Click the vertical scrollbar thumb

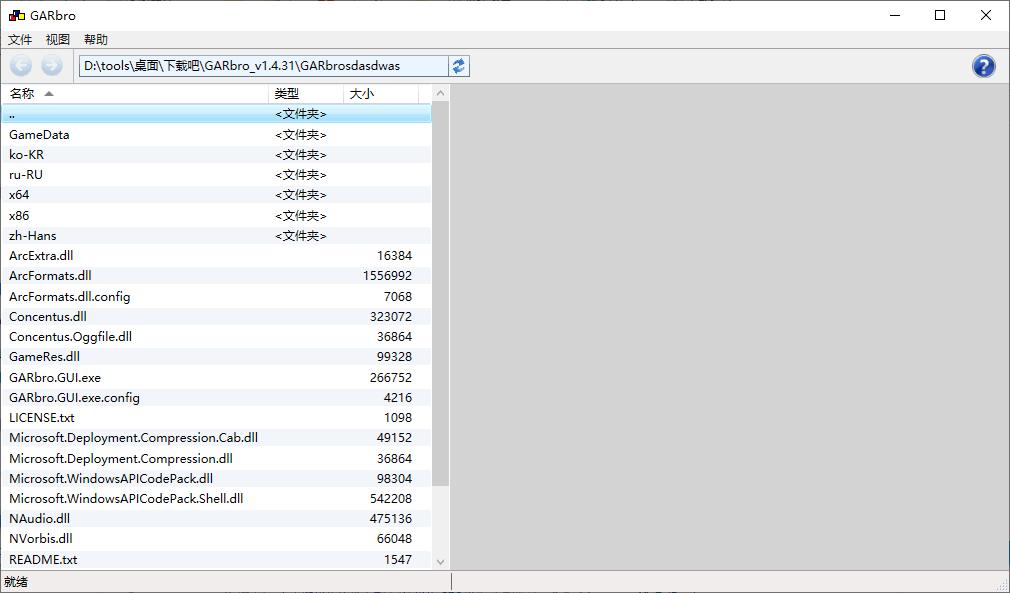(441, 294)
